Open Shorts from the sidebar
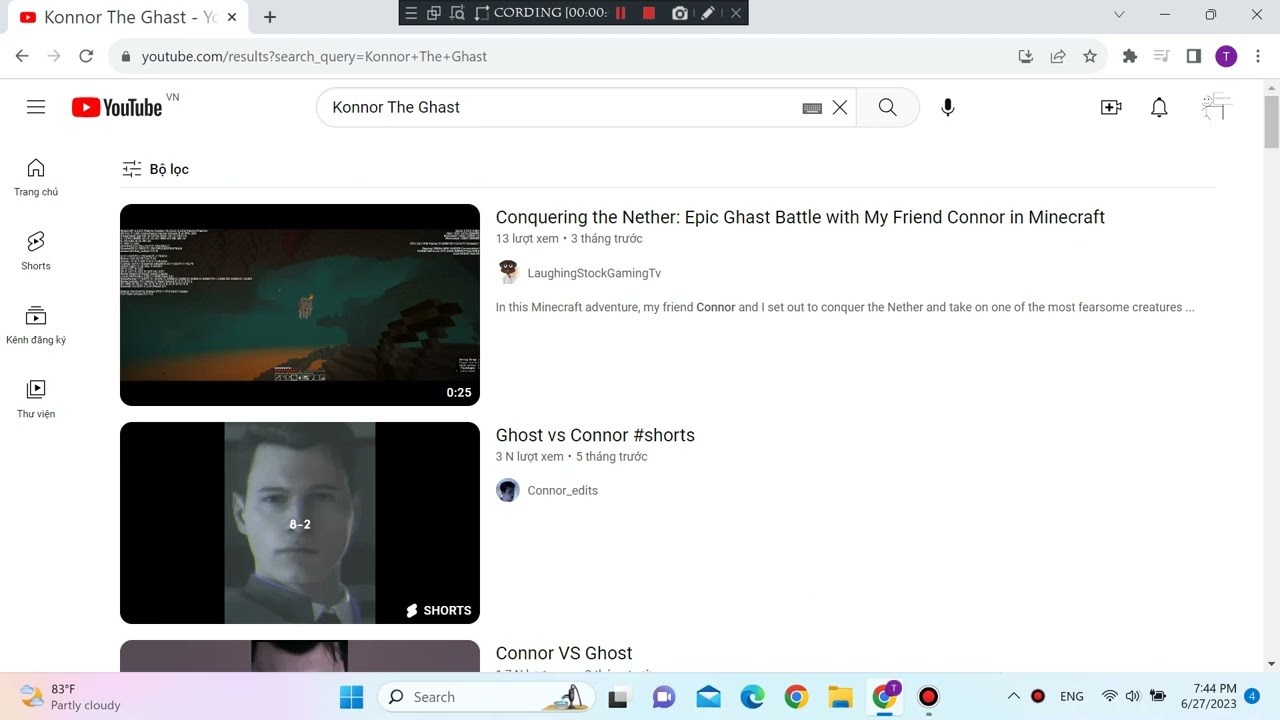Viewport: 1280px width, 720px height. (x=36, y=251)
